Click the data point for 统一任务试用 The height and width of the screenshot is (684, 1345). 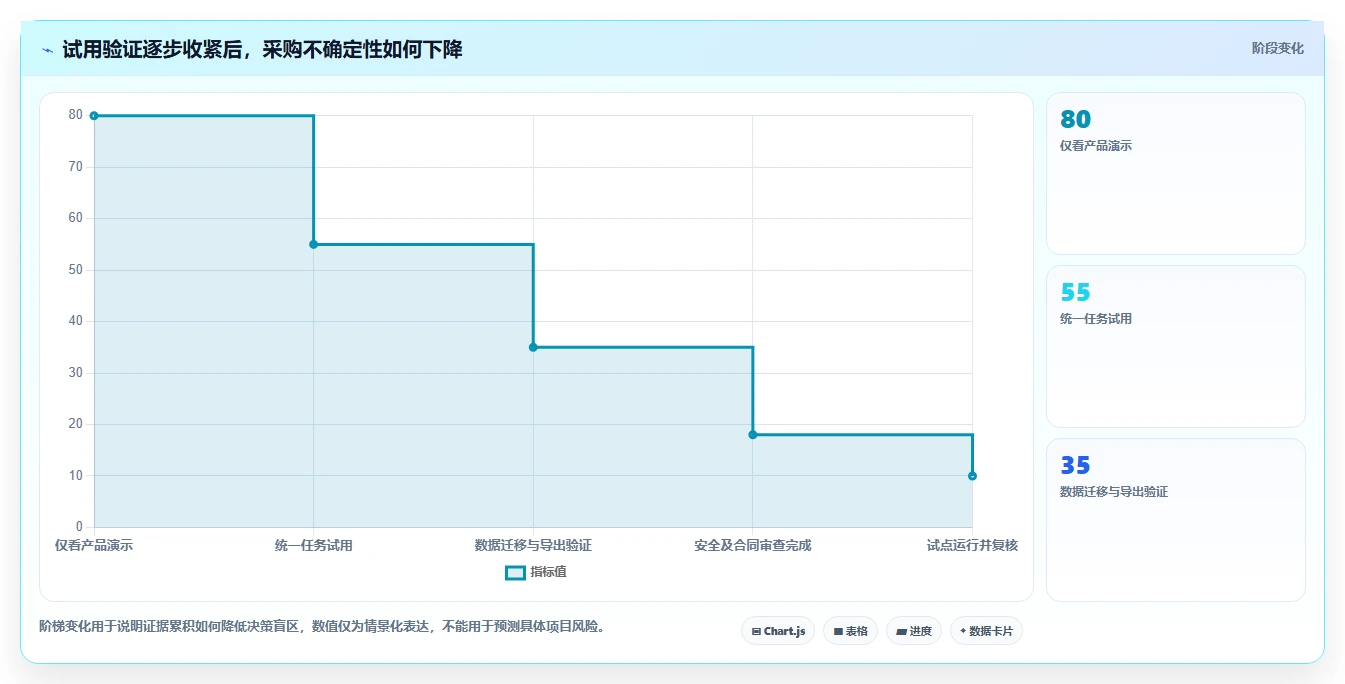313,244
